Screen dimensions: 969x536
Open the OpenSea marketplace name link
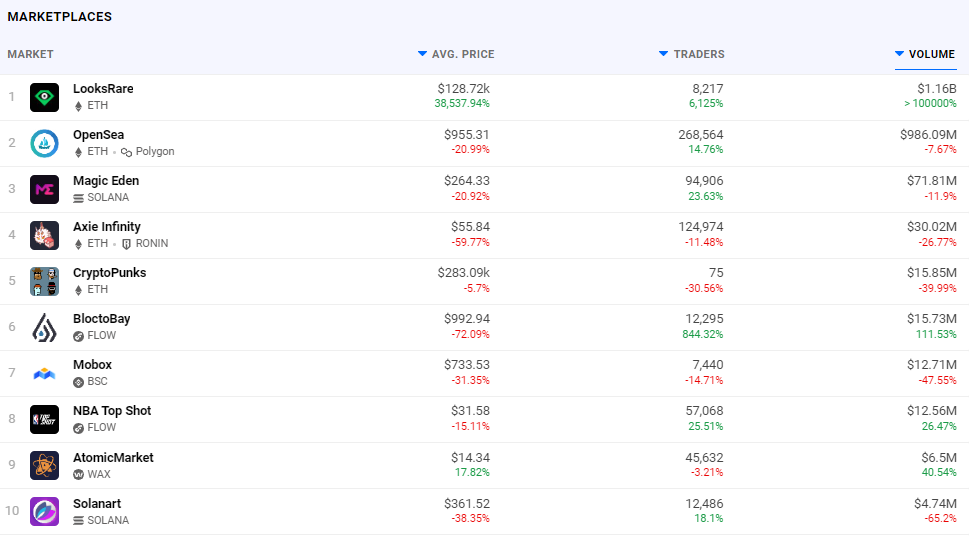98,135
